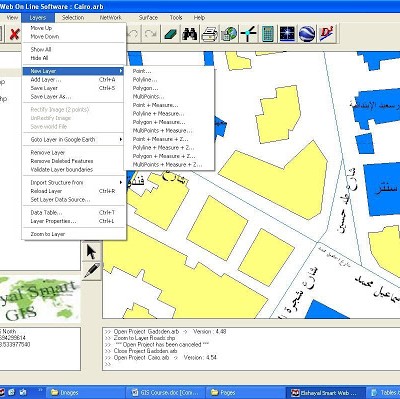Screen dimensions: 400x399
Task: Click Elshayal Smart Web taskbar button
Action: [x=325, y=393]
